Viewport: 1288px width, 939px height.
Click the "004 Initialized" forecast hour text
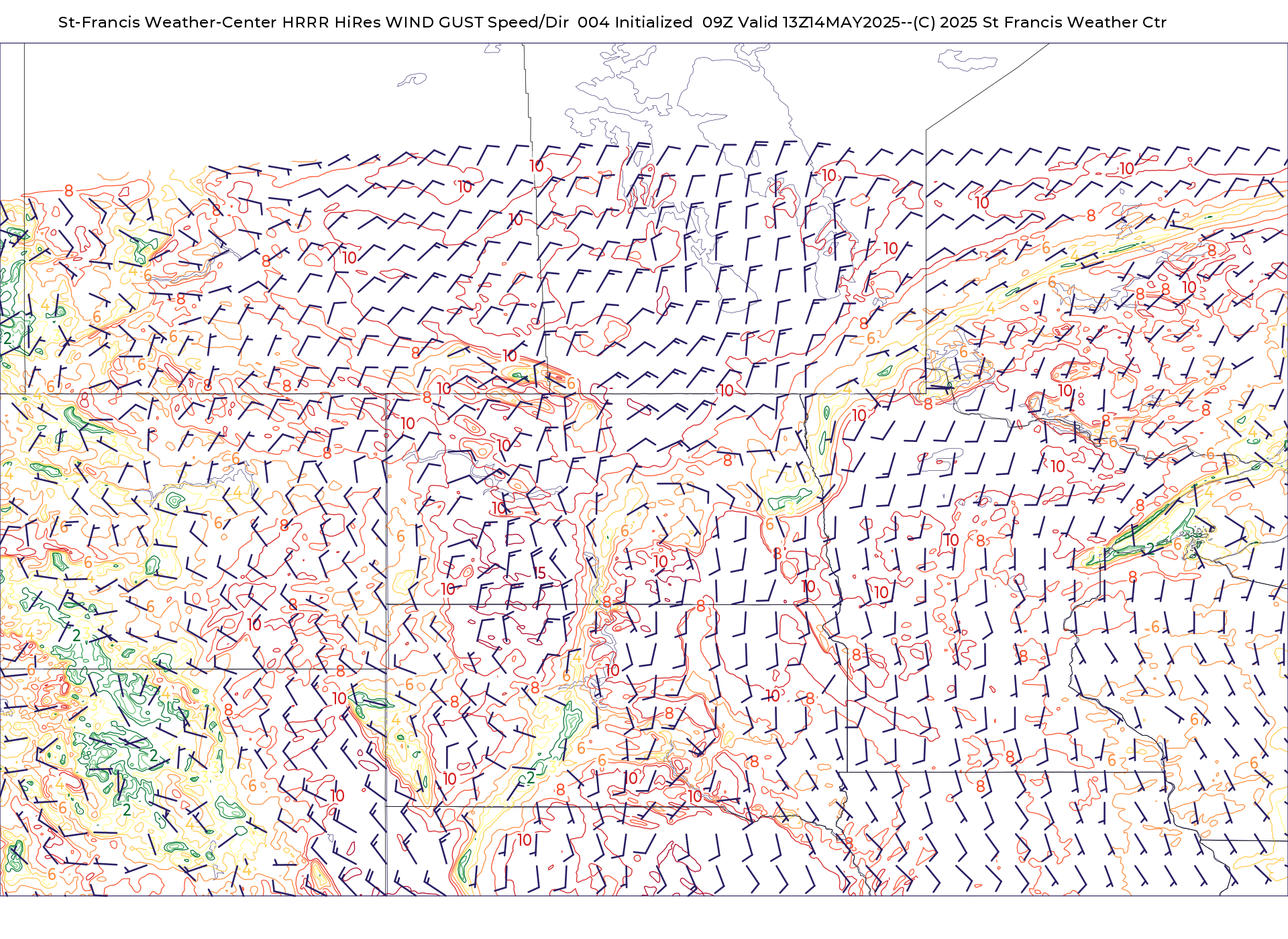tap(635, 22)
